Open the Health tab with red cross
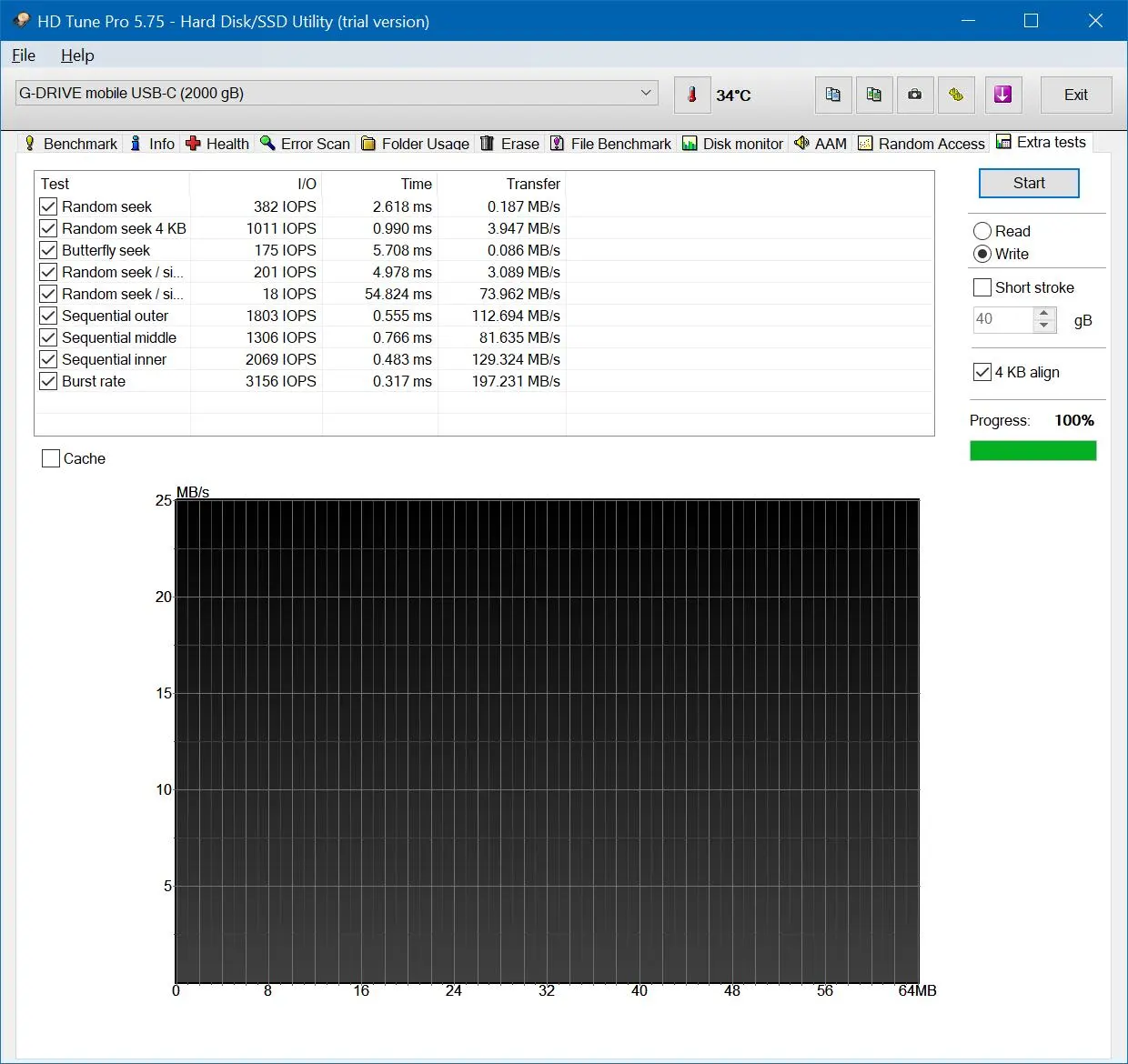1128x1064 pixels. point(217,144)
